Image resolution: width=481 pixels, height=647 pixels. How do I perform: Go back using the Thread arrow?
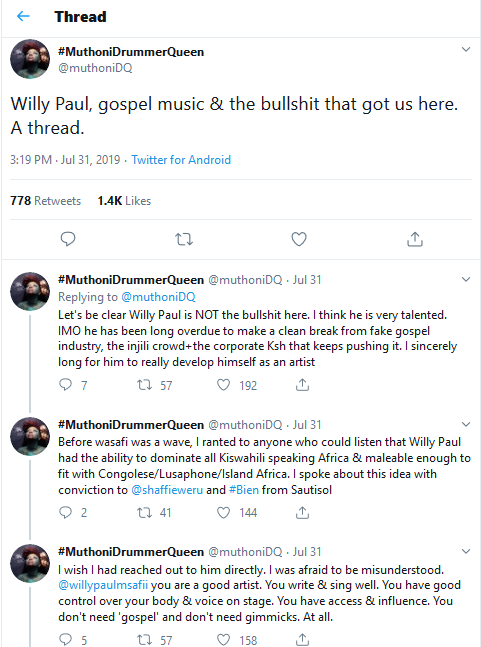click(24, 16)
